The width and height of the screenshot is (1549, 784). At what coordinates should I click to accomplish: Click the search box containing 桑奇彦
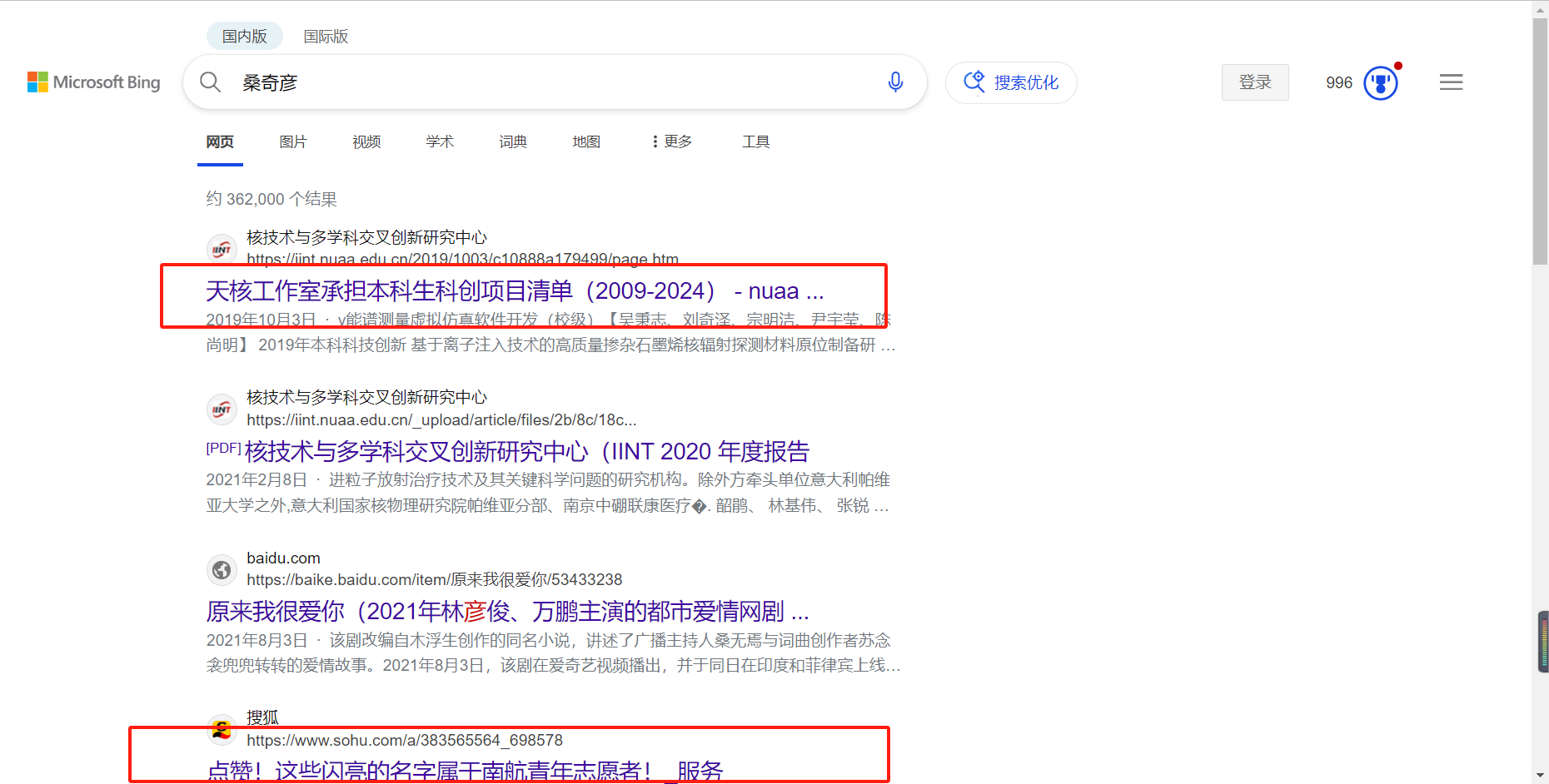[x=555, y=82]
